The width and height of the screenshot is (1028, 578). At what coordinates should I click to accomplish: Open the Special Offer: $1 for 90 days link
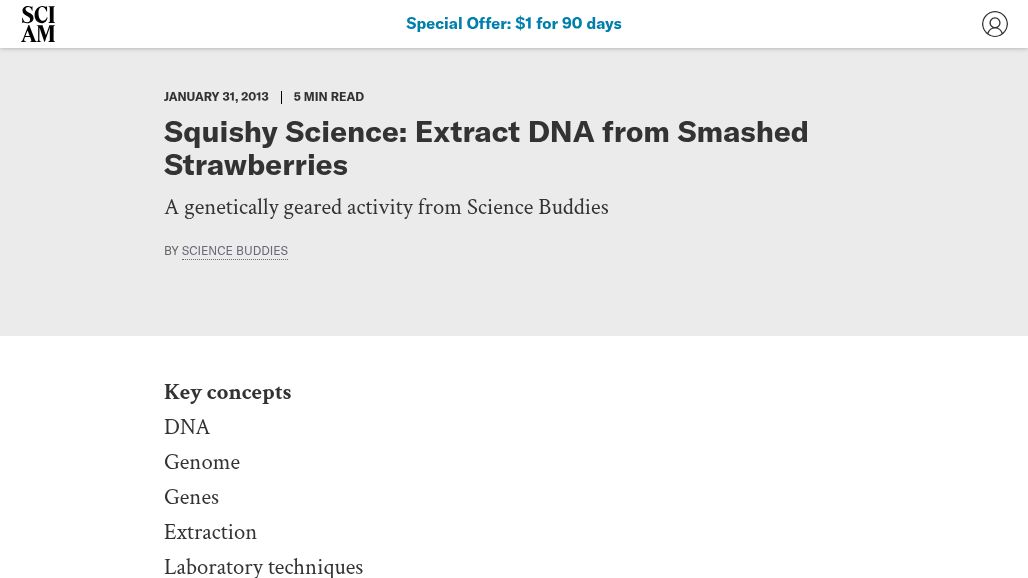click(513, 23)
